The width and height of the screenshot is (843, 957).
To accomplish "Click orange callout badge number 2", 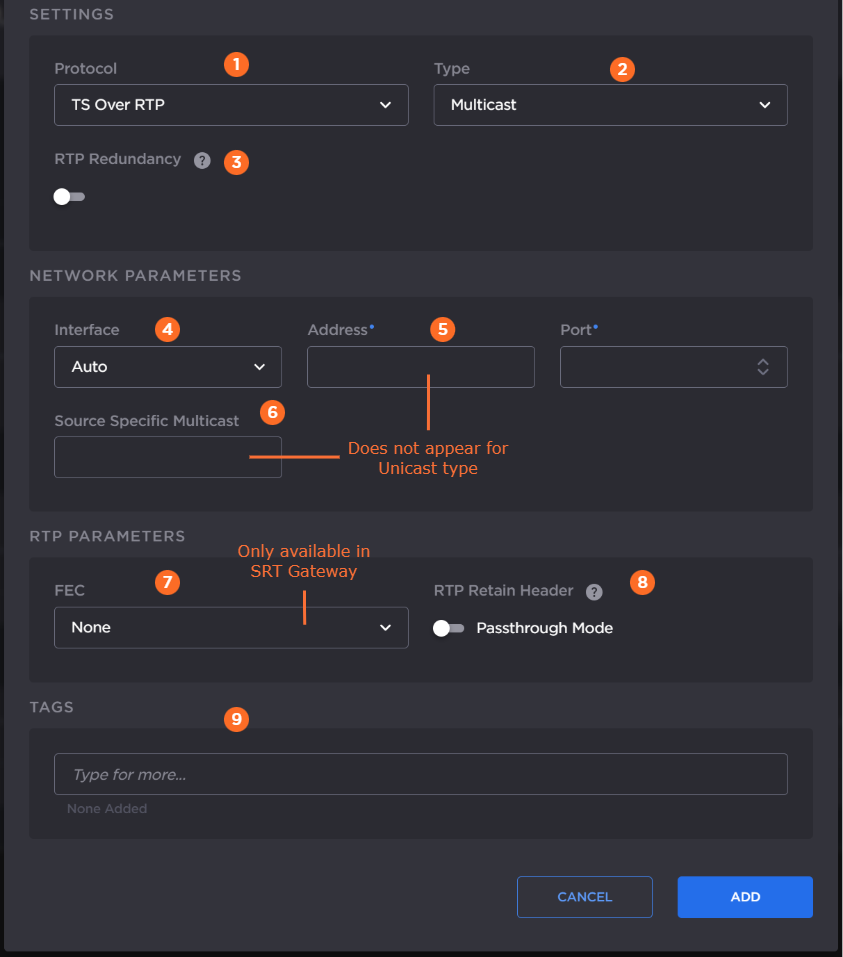I will click(x=623, y=69).
